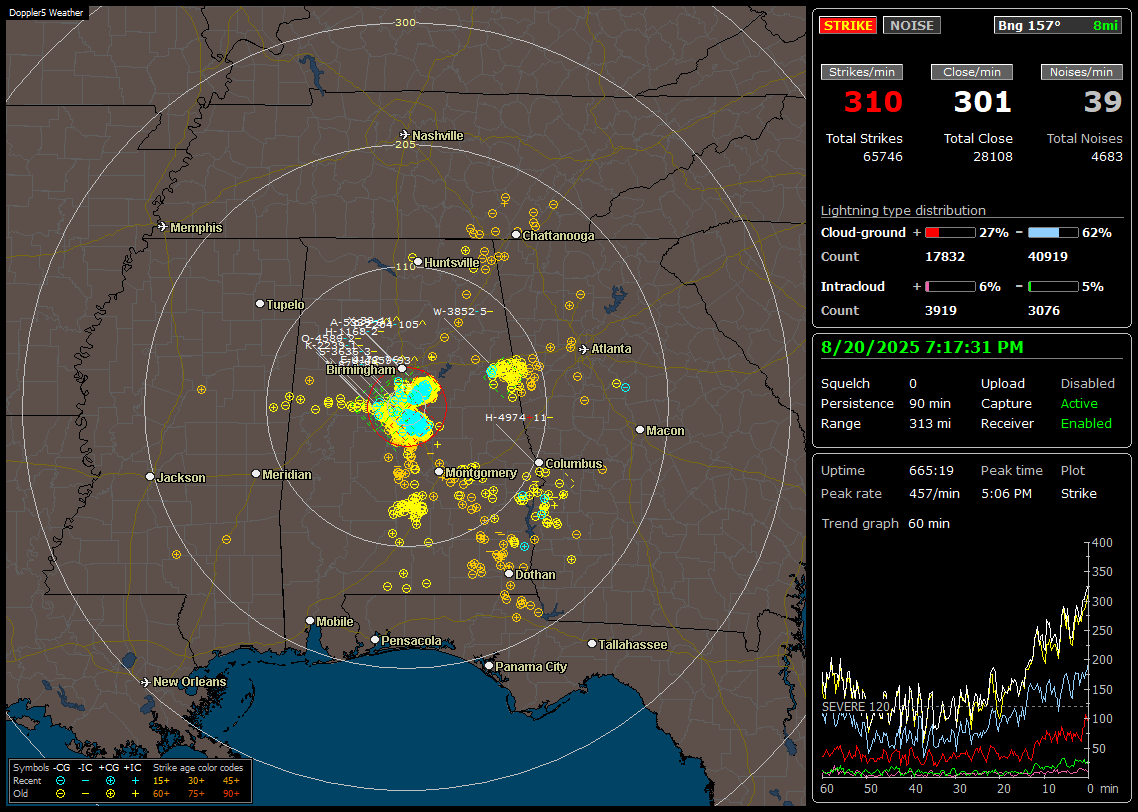The image size is (1138, 812).
Task: Click the Peak time value 5:06 PM
Action: pyautogui.click(x=1006, y=494)
